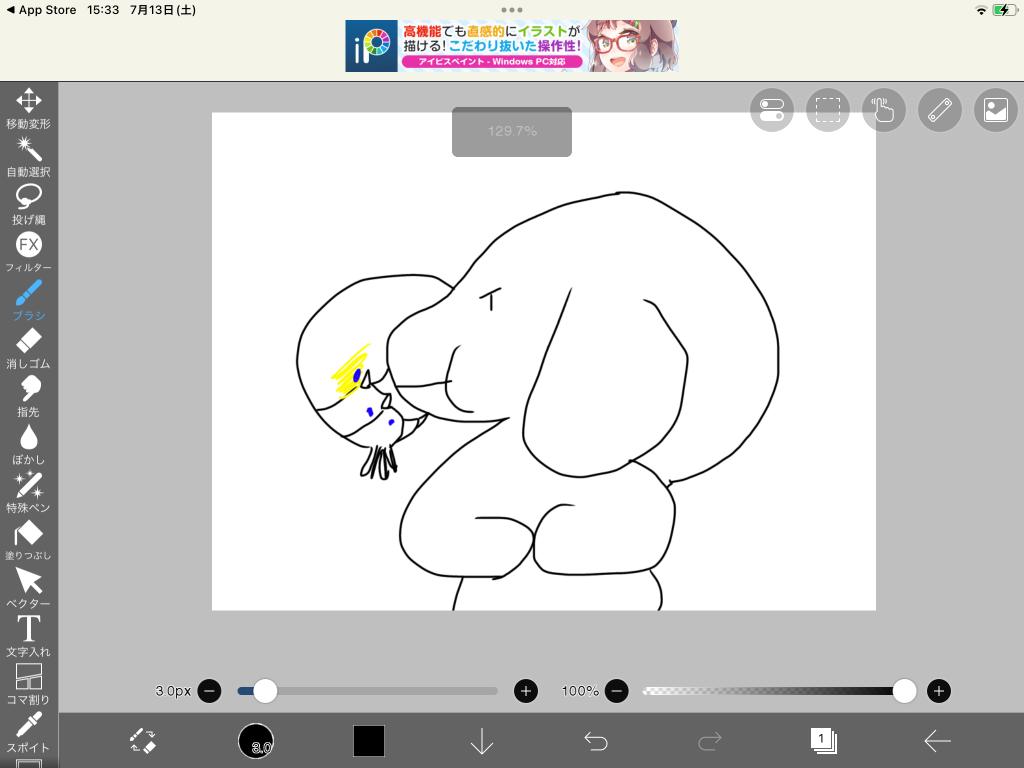Undo the last stroke
The image size is (1024, 768).
pyautogui.click(x=596, y=741)
